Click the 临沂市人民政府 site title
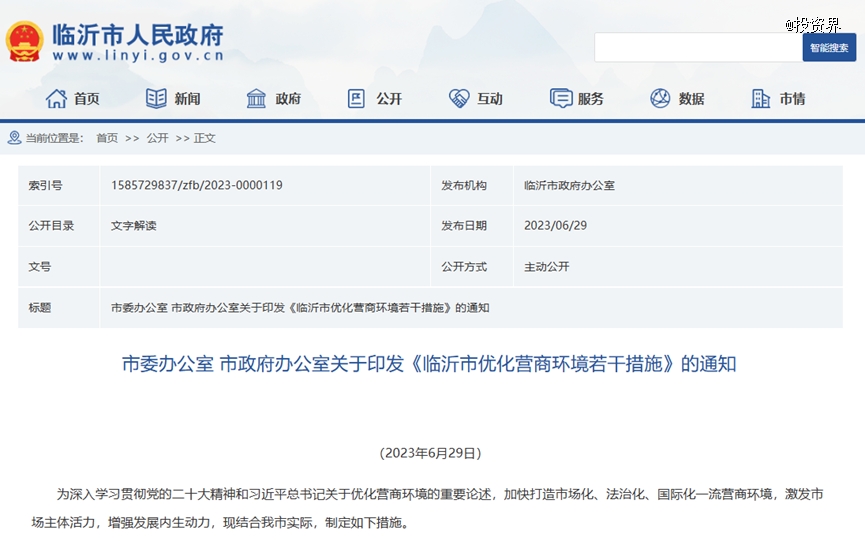The image size is (865, 541). [138, 35]
